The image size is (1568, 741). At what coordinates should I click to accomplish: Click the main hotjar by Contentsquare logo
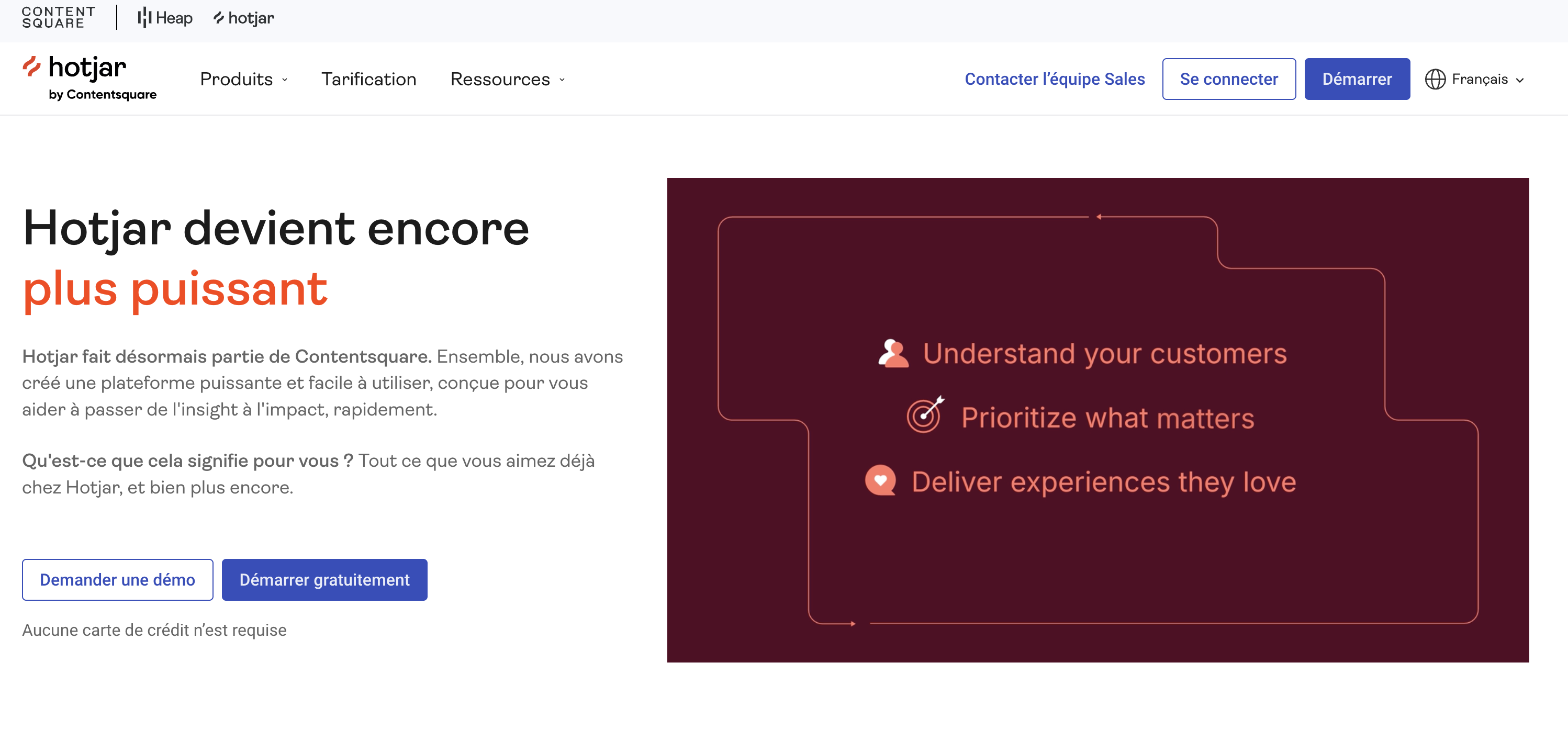pyautogui.click(x=89, y=78)
